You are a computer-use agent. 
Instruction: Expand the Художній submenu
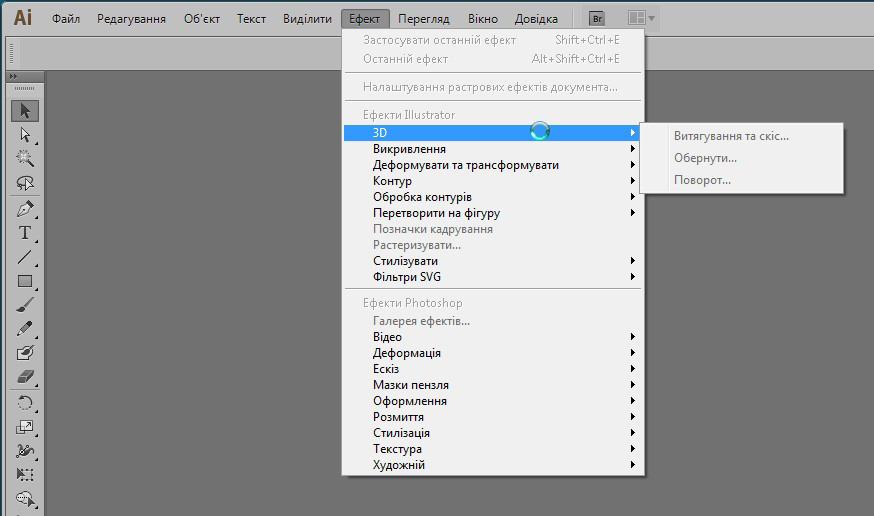pos(493,465)
